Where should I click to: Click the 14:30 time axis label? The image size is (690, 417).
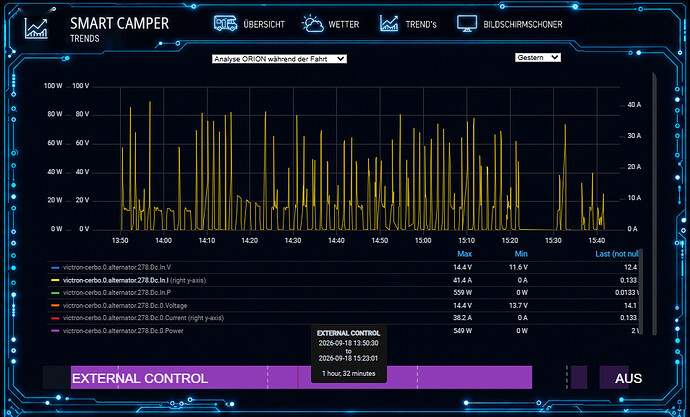click(x=293, y=241)
